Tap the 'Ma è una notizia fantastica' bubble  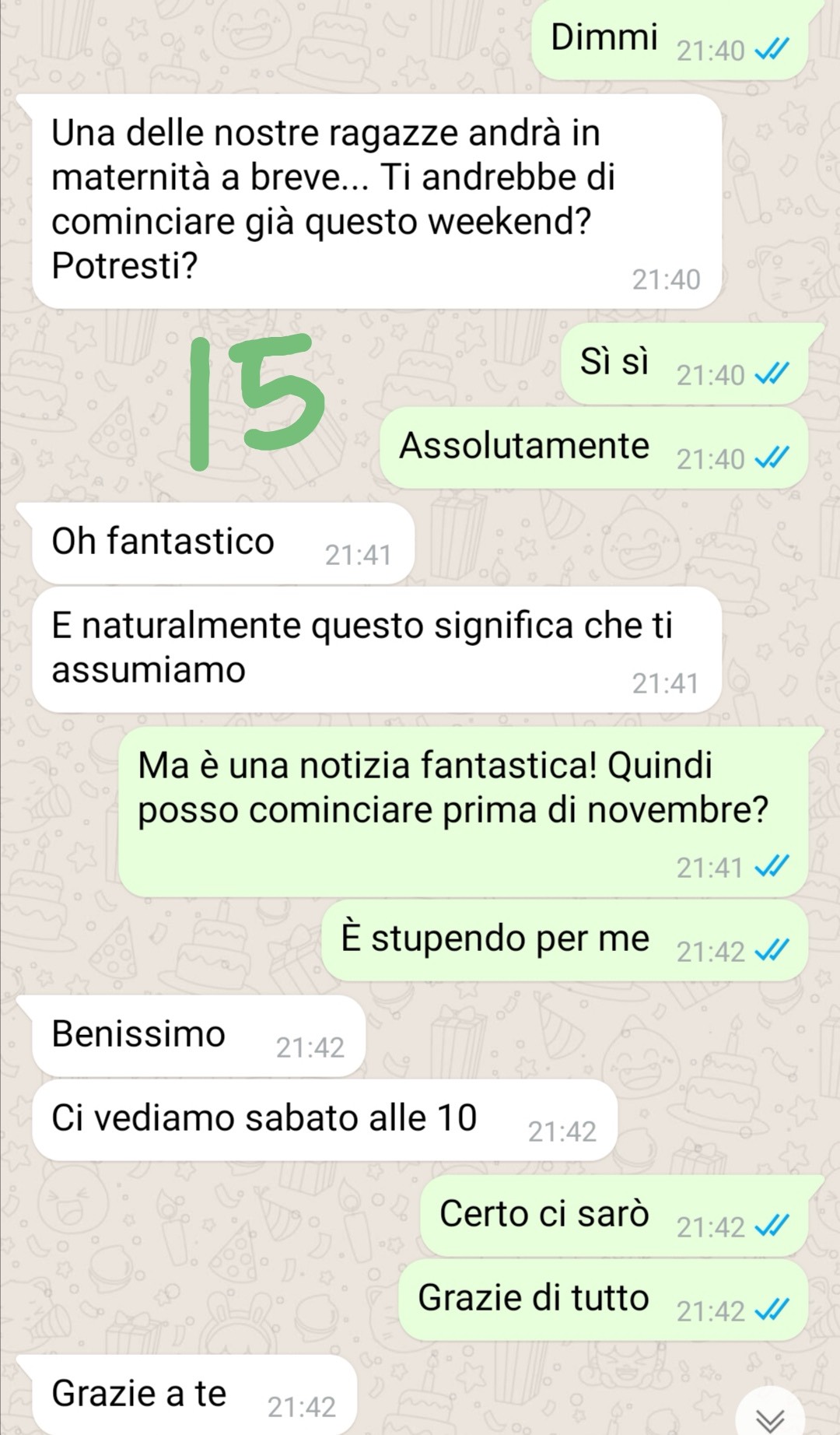[x=464, y=812]
